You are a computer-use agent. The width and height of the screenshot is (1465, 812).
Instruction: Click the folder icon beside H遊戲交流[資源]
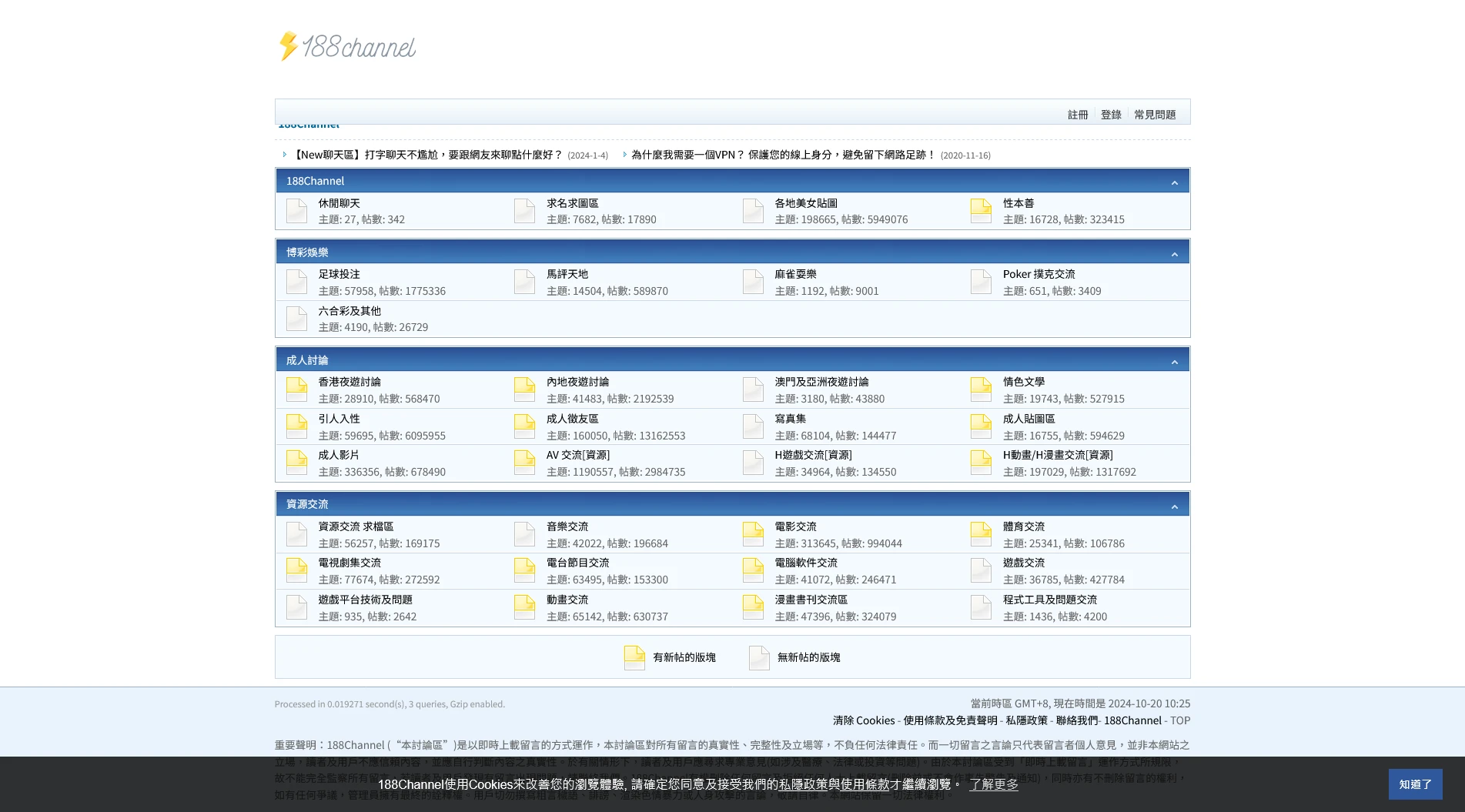pyautogui.click(x=753, y=463)
